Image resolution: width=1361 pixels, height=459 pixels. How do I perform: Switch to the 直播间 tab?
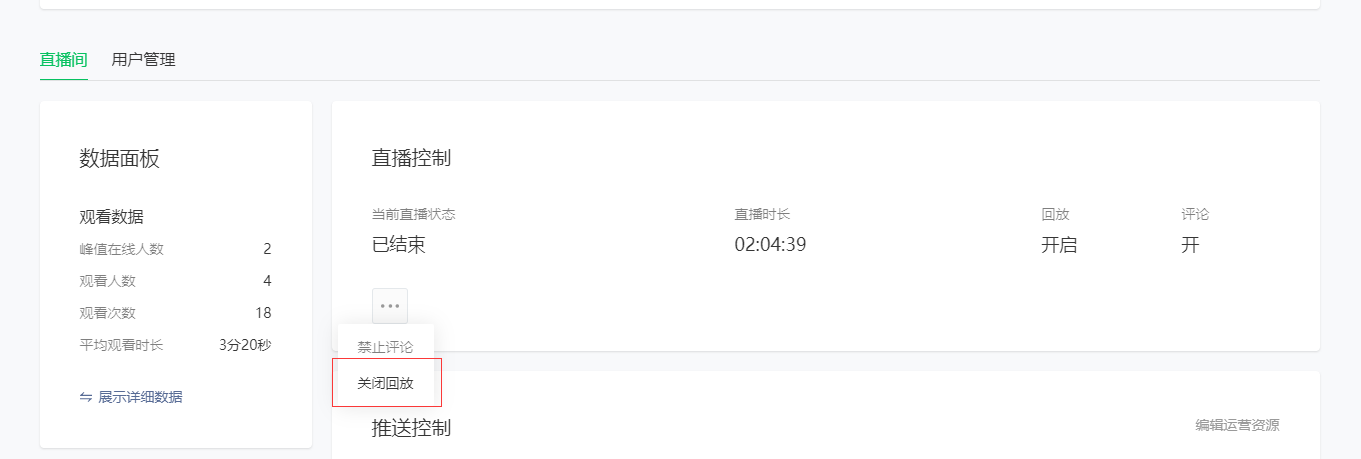coord(64,59)
